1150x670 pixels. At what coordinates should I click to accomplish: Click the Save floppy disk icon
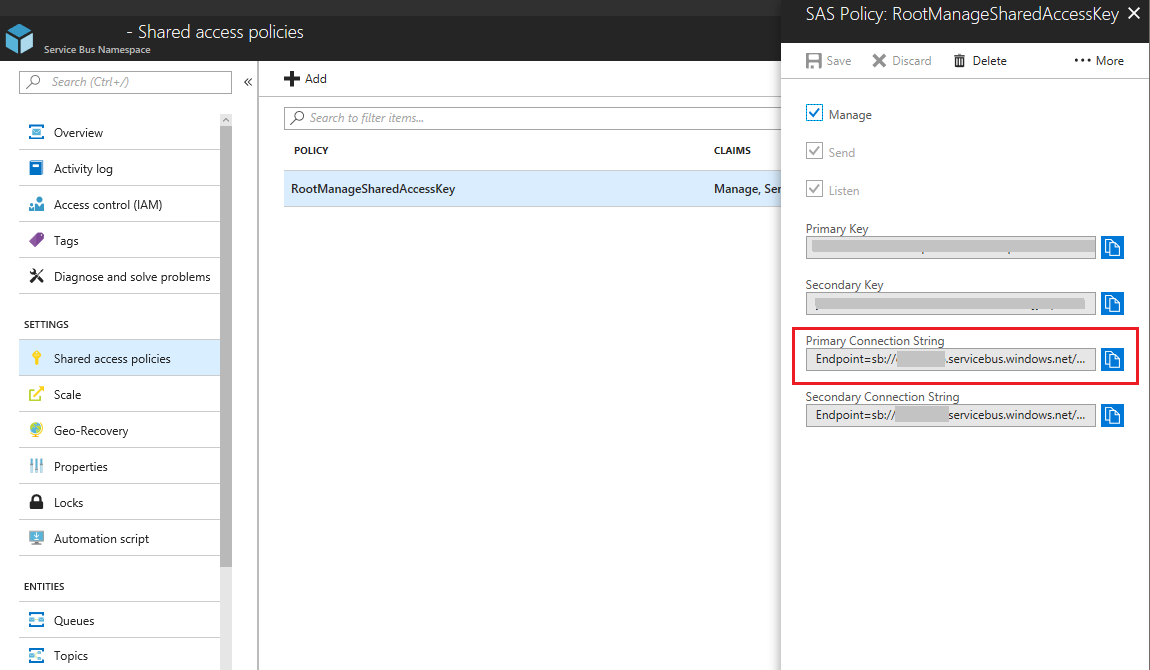click(813, 61)
